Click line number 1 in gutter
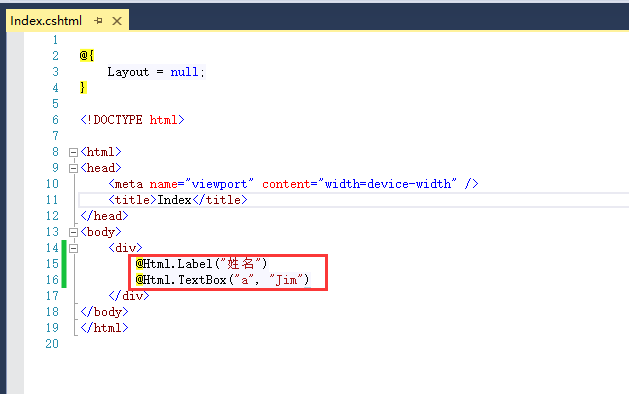This screenshot has width=629, height=394. (x=55, y=40)
